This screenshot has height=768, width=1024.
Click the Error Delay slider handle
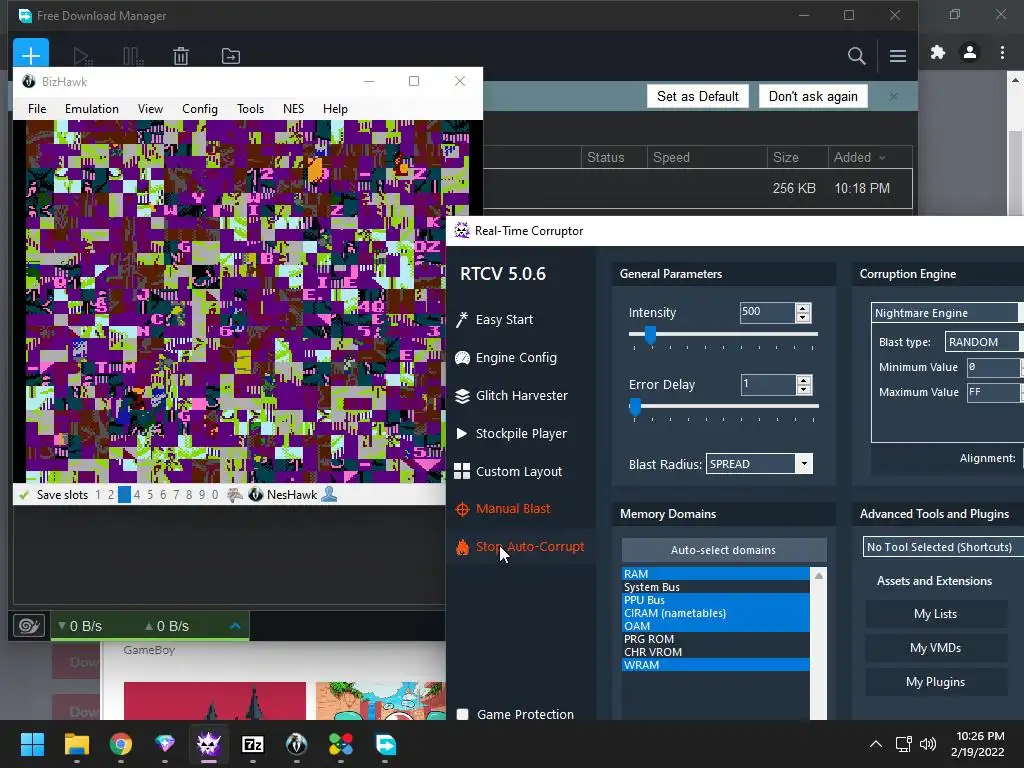635,407
